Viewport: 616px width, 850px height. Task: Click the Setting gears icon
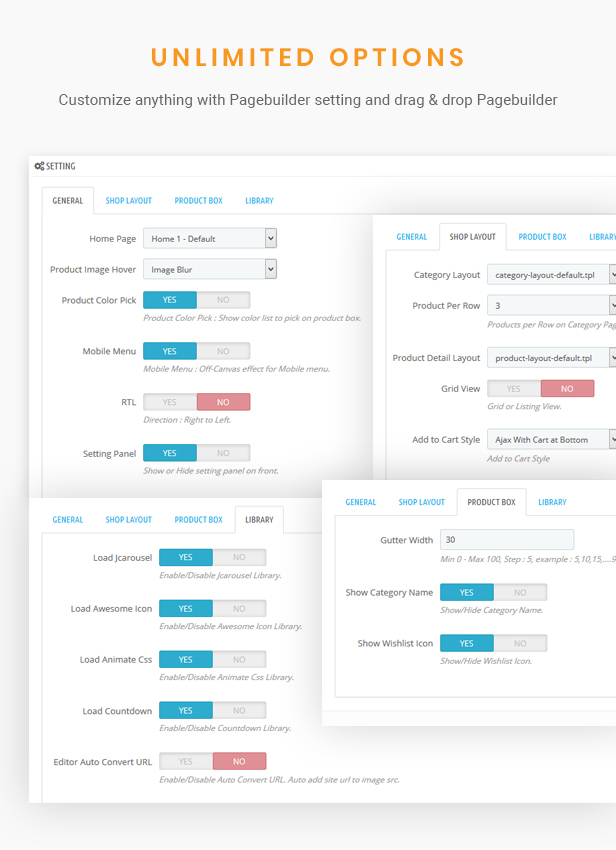click(x=39, y=166)
